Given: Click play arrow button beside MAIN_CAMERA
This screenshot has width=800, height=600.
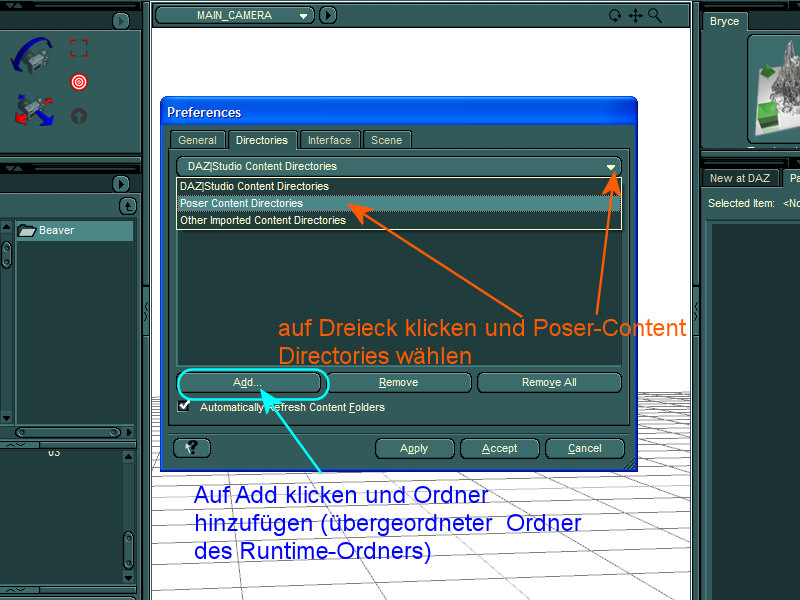Looking at the screenshot, I should coord(328,15).
